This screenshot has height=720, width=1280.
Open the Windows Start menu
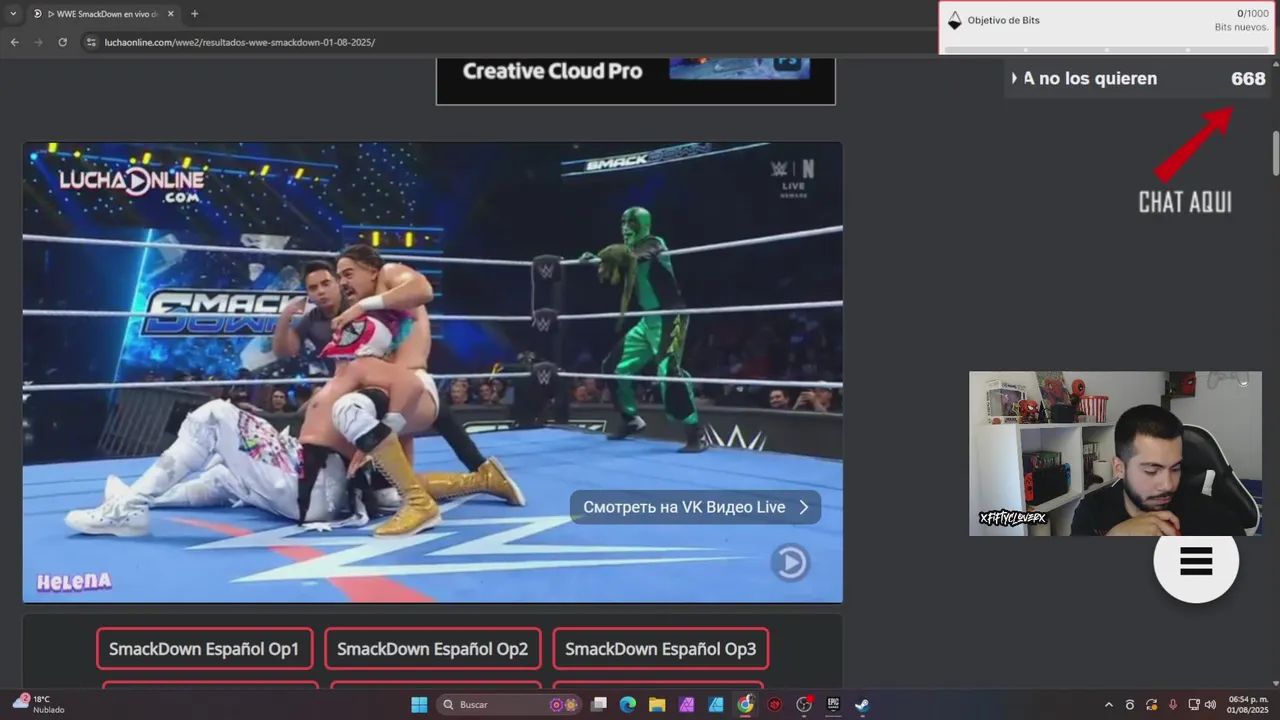[419, 705]
